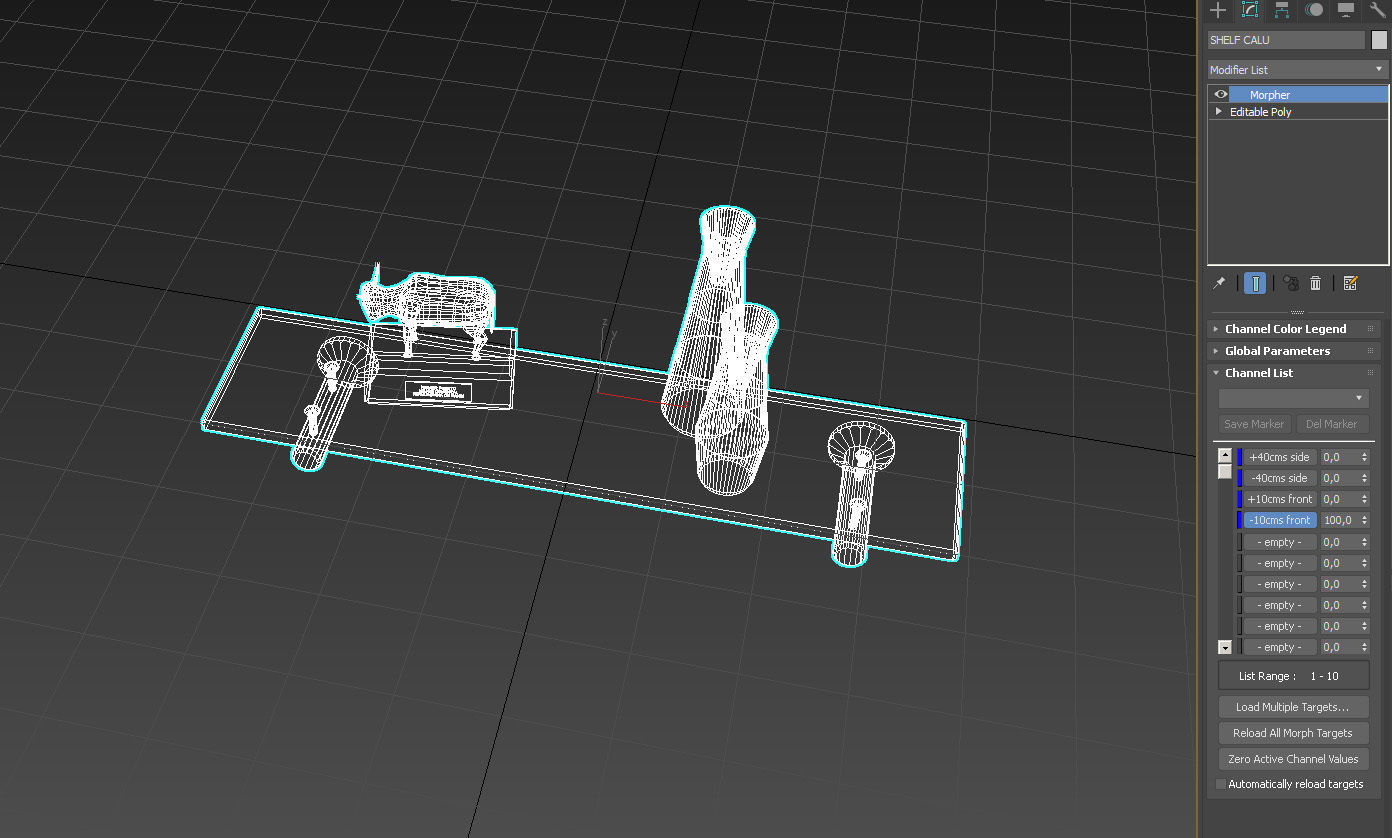
Task: Click the +40cms side blue color indicator
Action: pos(1240,457)
